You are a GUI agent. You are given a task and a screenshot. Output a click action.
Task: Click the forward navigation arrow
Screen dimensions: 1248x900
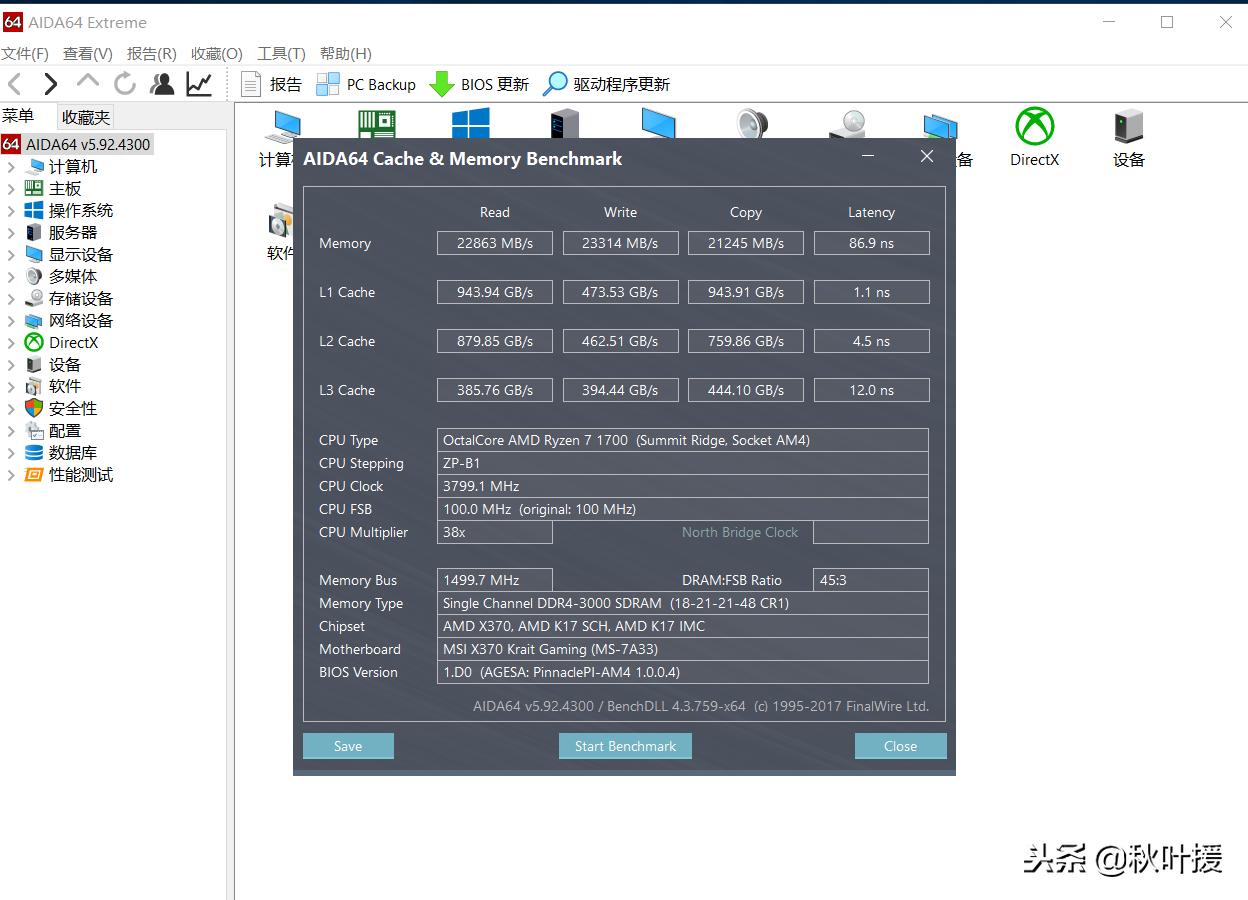pyautogui.click(x=50, y=84)
